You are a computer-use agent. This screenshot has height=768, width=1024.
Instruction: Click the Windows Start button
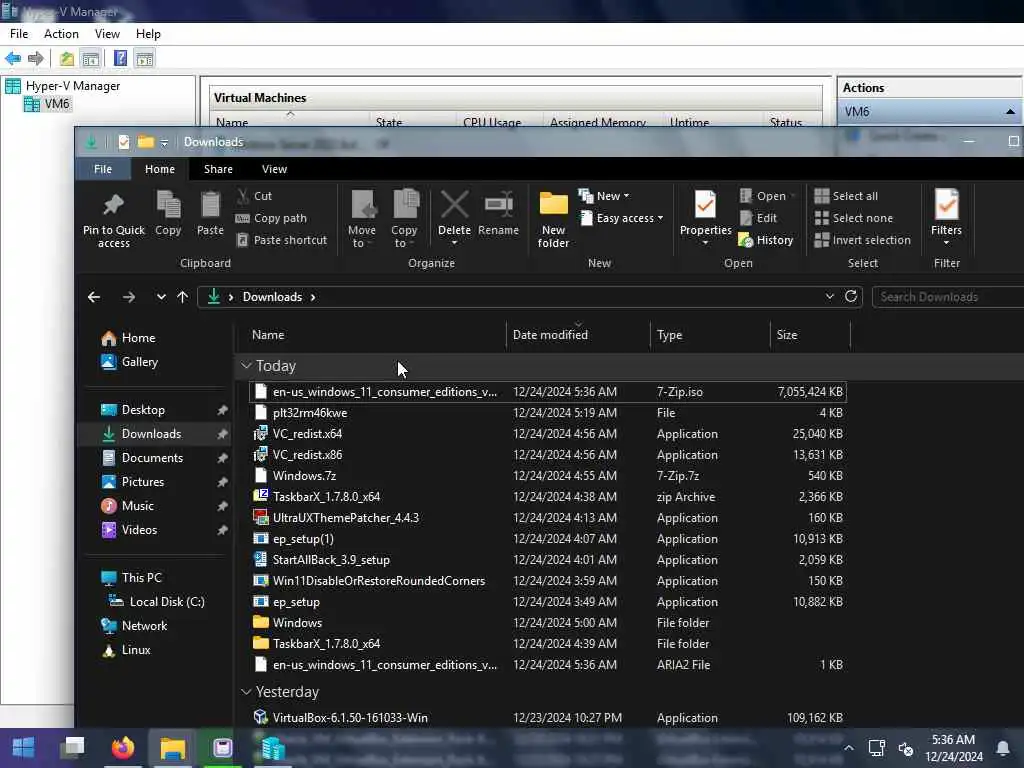pos(24,748)
